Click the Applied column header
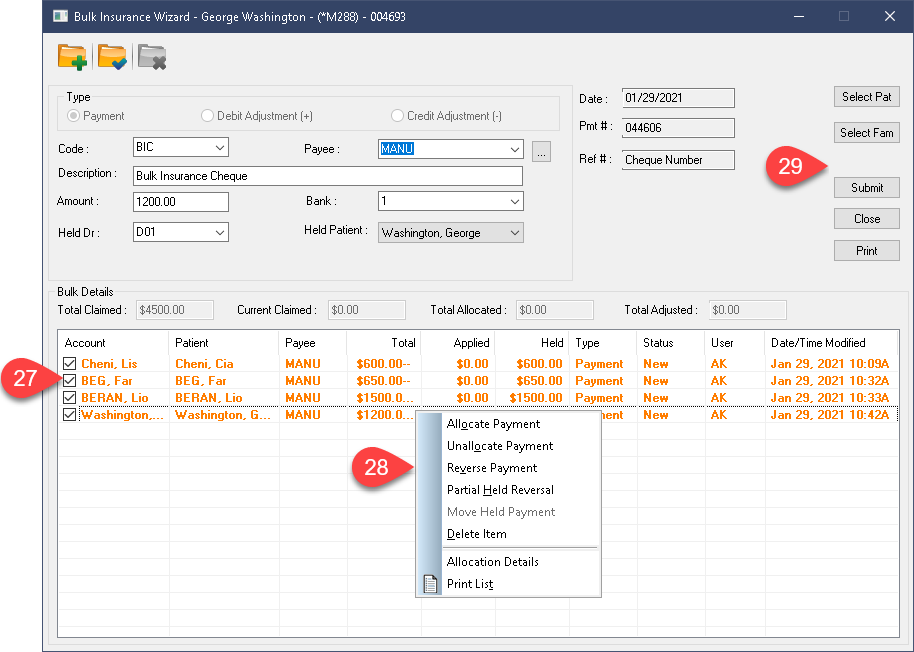Viewport: 914px width, 652px height. (458, 343)
